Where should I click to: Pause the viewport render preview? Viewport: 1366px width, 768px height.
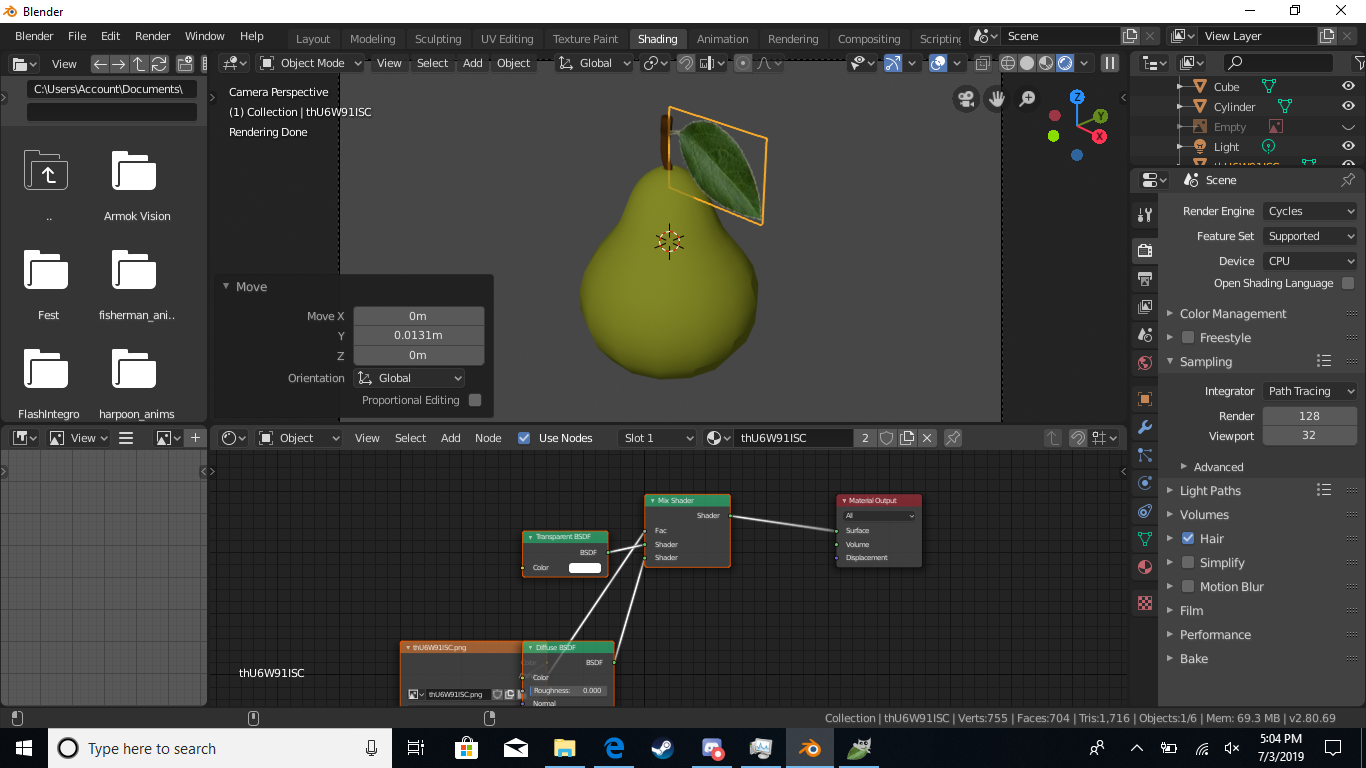pos(1110,63)
